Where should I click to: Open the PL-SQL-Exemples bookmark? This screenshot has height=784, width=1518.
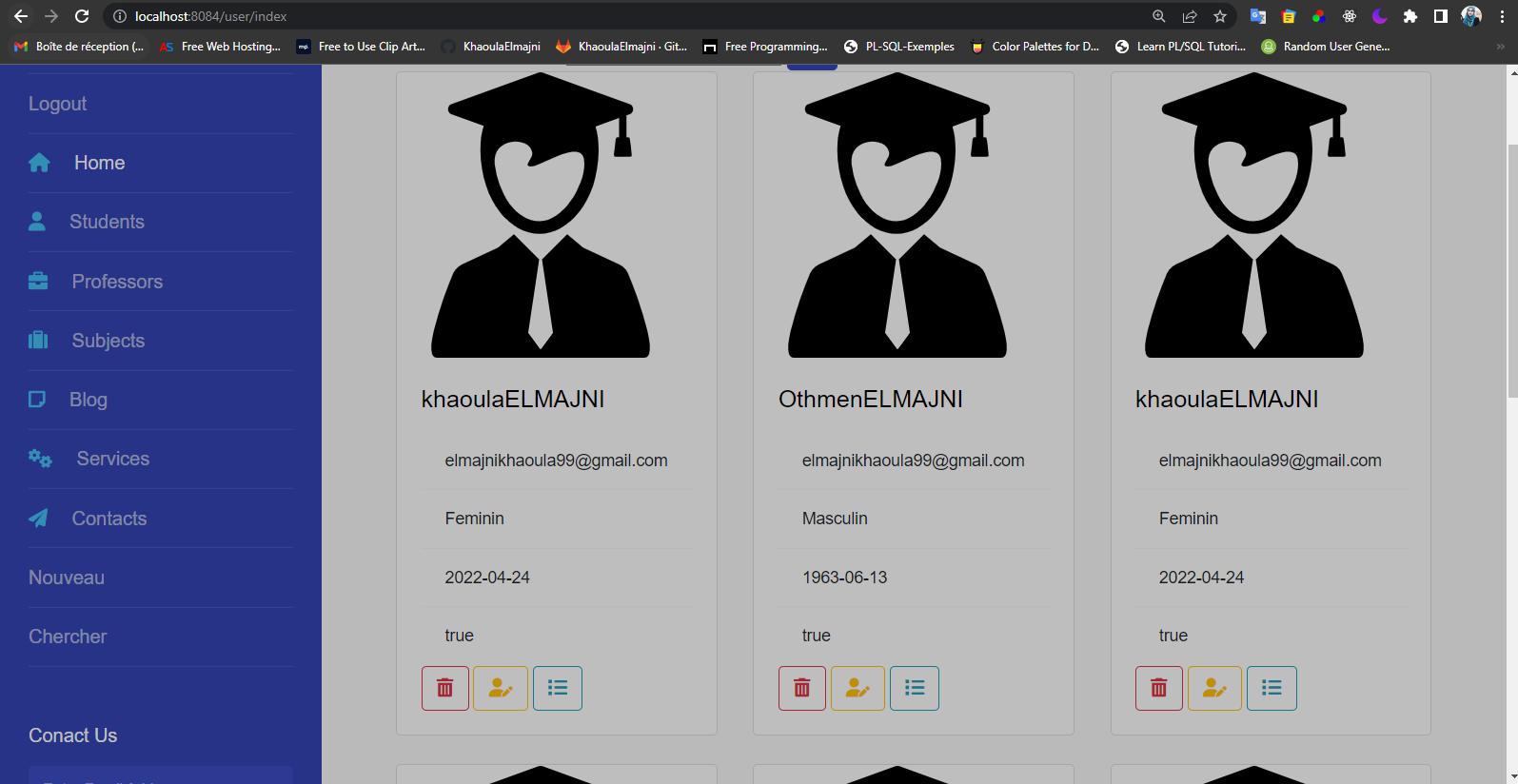899,47
